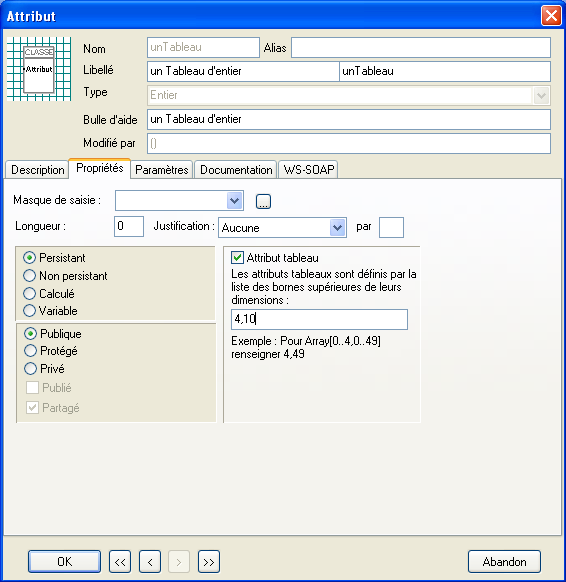Jump to the last attribute with >> button
566x582 pixels.
(209, 562)
